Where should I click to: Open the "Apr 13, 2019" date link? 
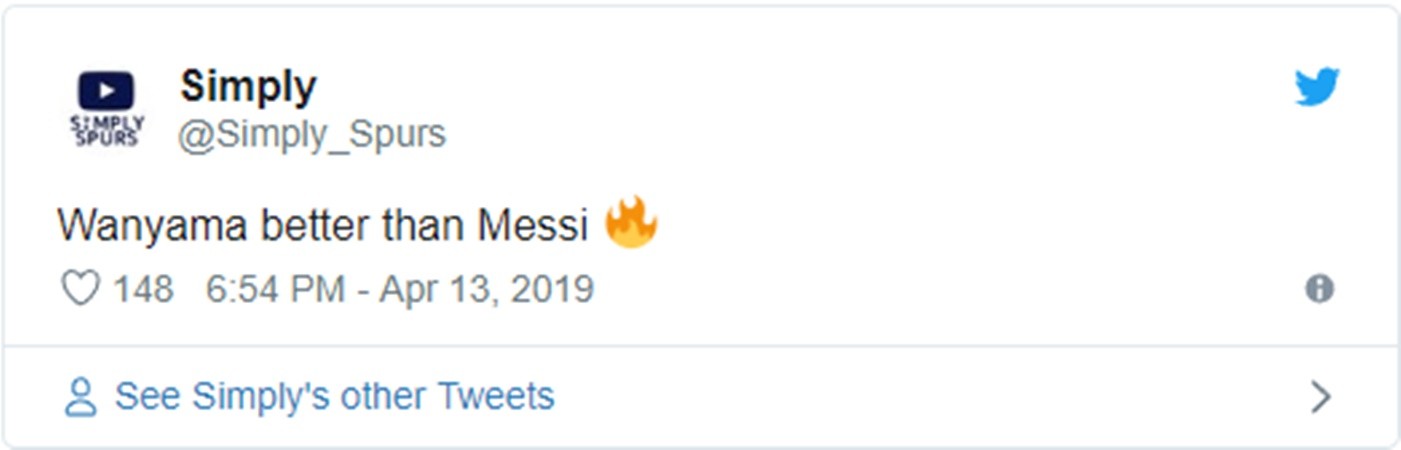click(x=487, y=290)
